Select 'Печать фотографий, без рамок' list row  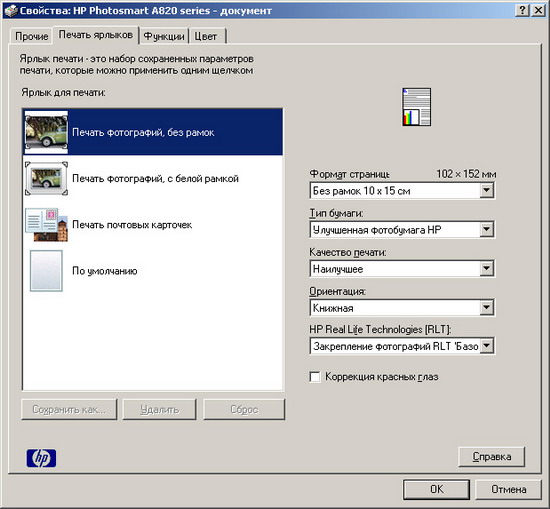tap(153, 132)
